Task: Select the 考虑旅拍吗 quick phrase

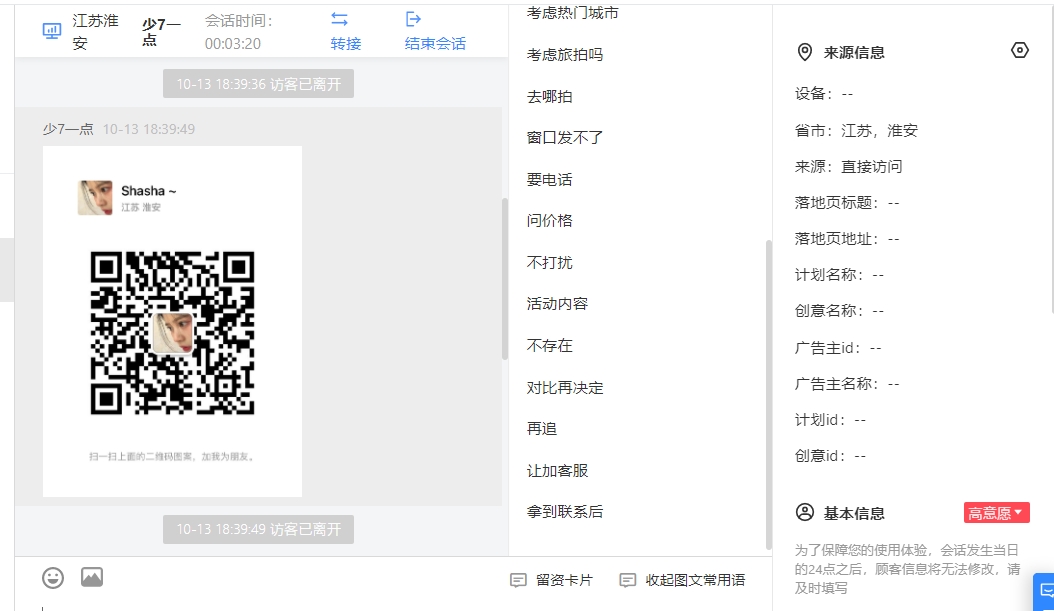Action: point(565,55)
